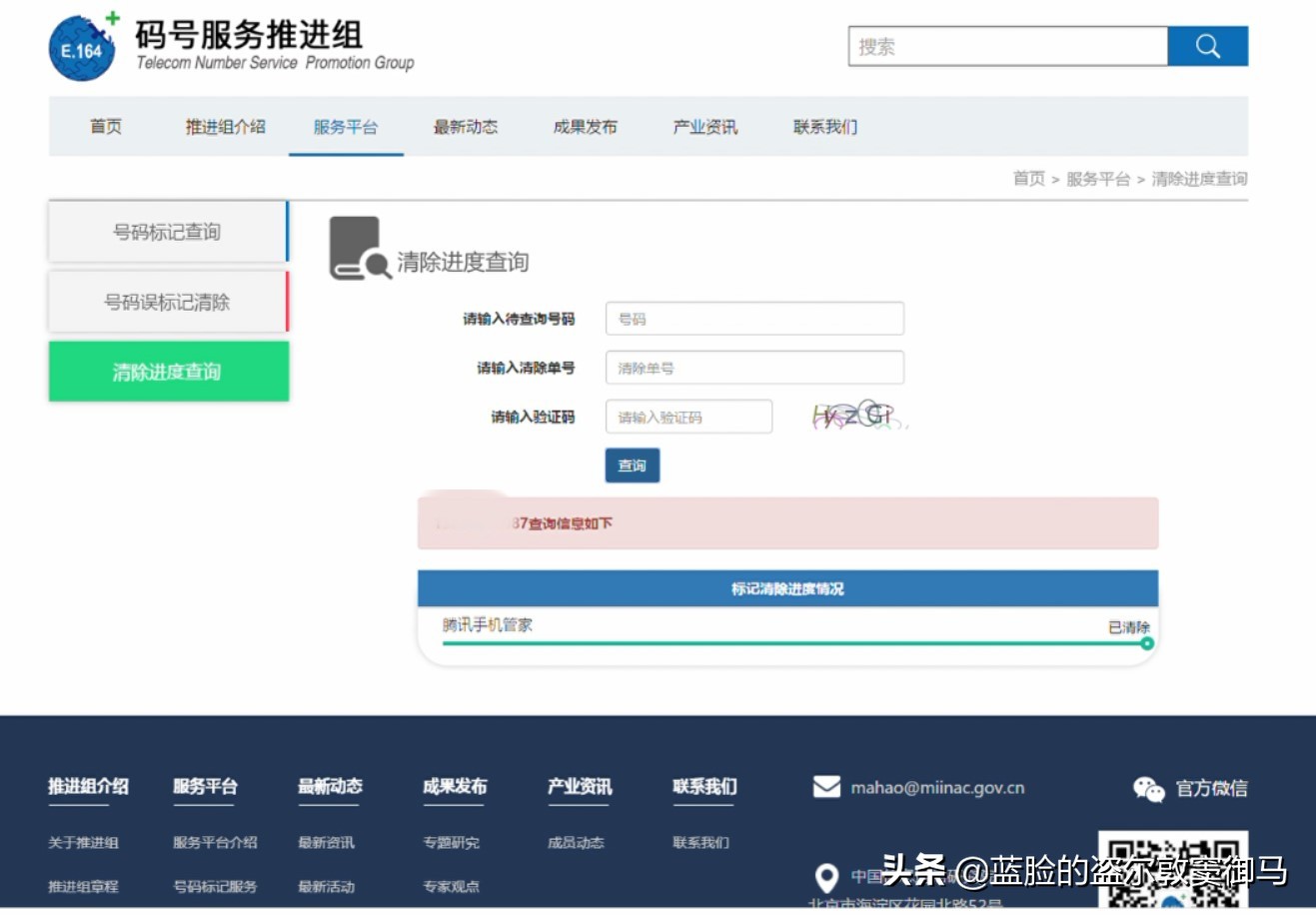The image size is (1316, 915).
Task: Select 号码标记查询 in the sidebar
Action: (167, 231)
